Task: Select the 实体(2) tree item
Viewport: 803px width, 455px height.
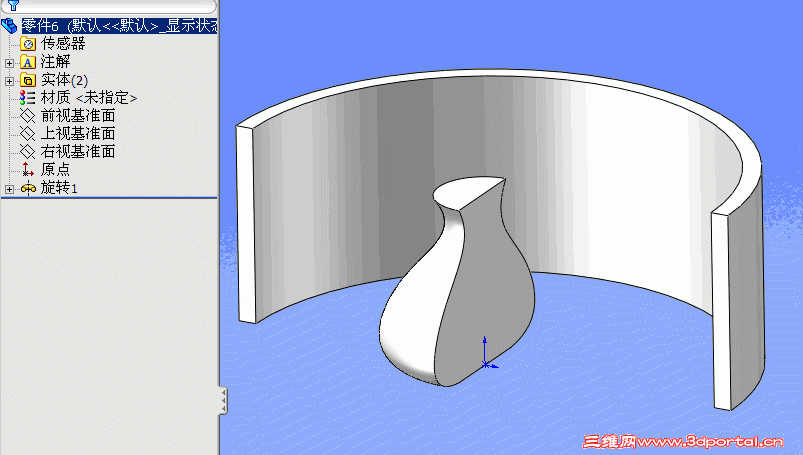Action: [64, 80]
